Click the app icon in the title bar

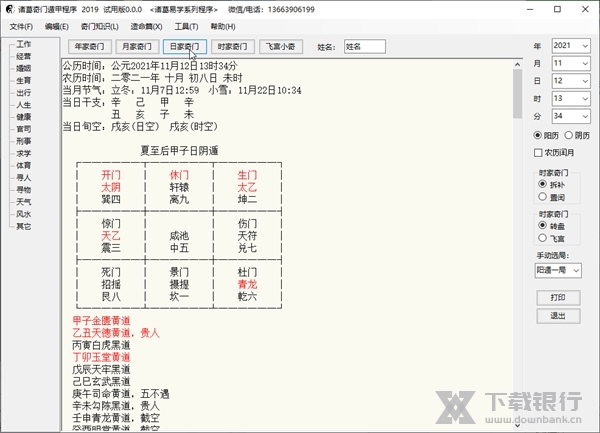10,9
